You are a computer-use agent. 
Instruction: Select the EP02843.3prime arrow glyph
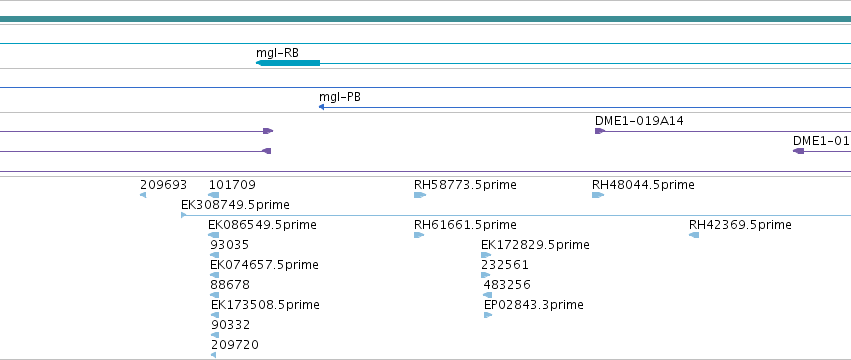pos(488,315)
